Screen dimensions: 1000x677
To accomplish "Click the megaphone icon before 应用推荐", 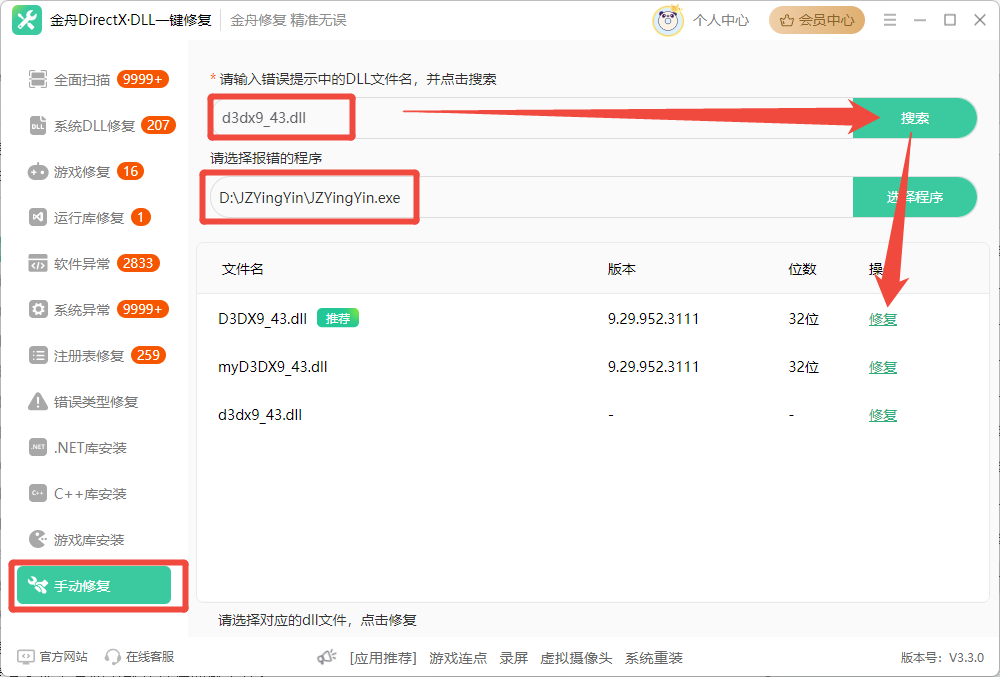I will point(327,657).
